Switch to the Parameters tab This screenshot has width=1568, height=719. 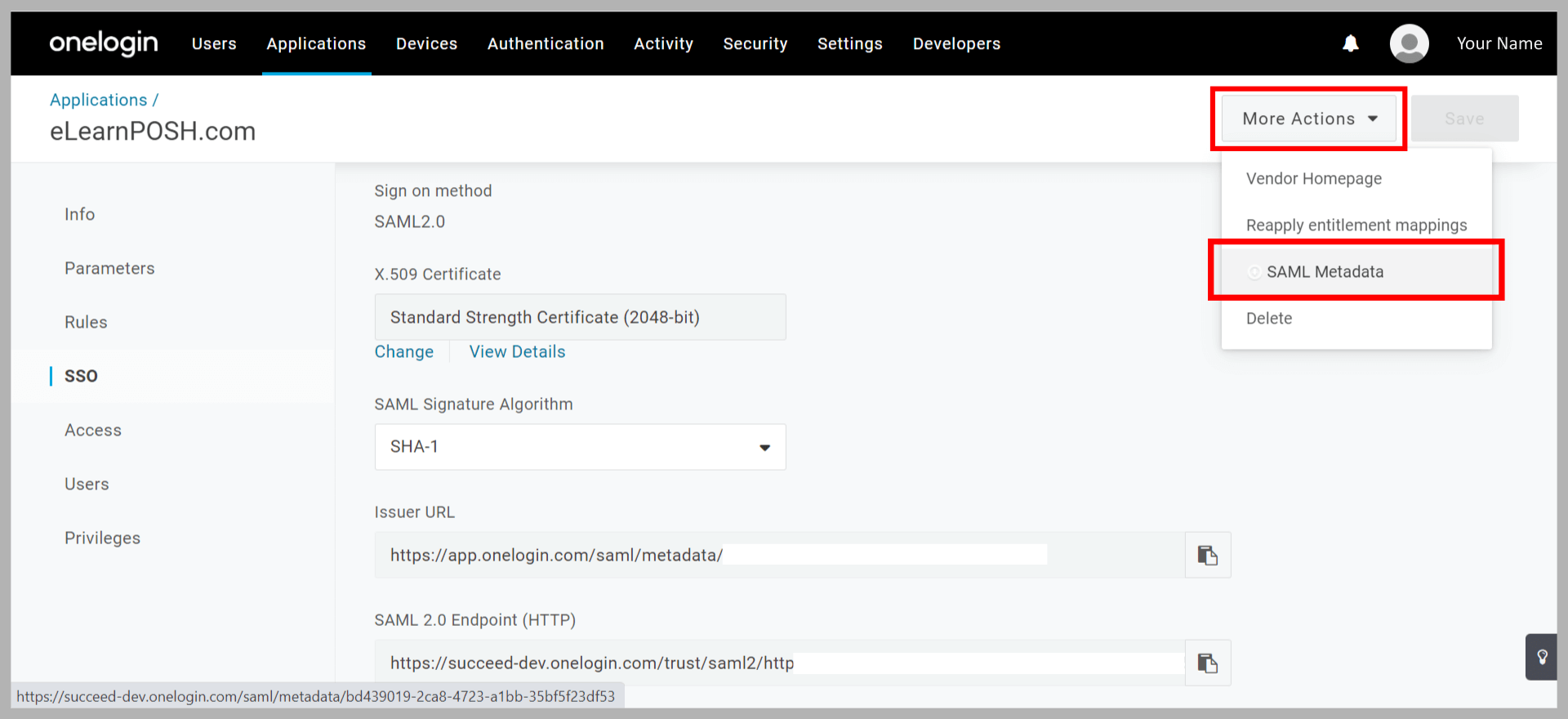point(109,268)
